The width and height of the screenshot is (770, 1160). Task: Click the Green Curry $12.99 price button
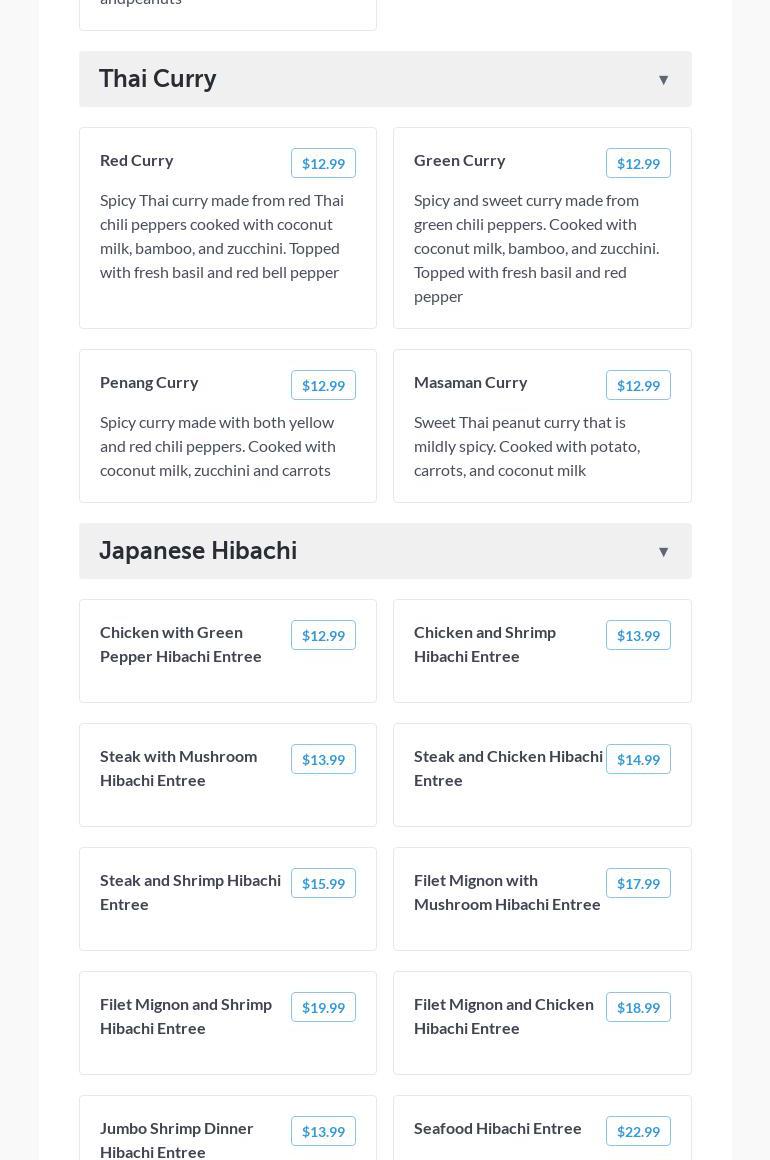638,164
